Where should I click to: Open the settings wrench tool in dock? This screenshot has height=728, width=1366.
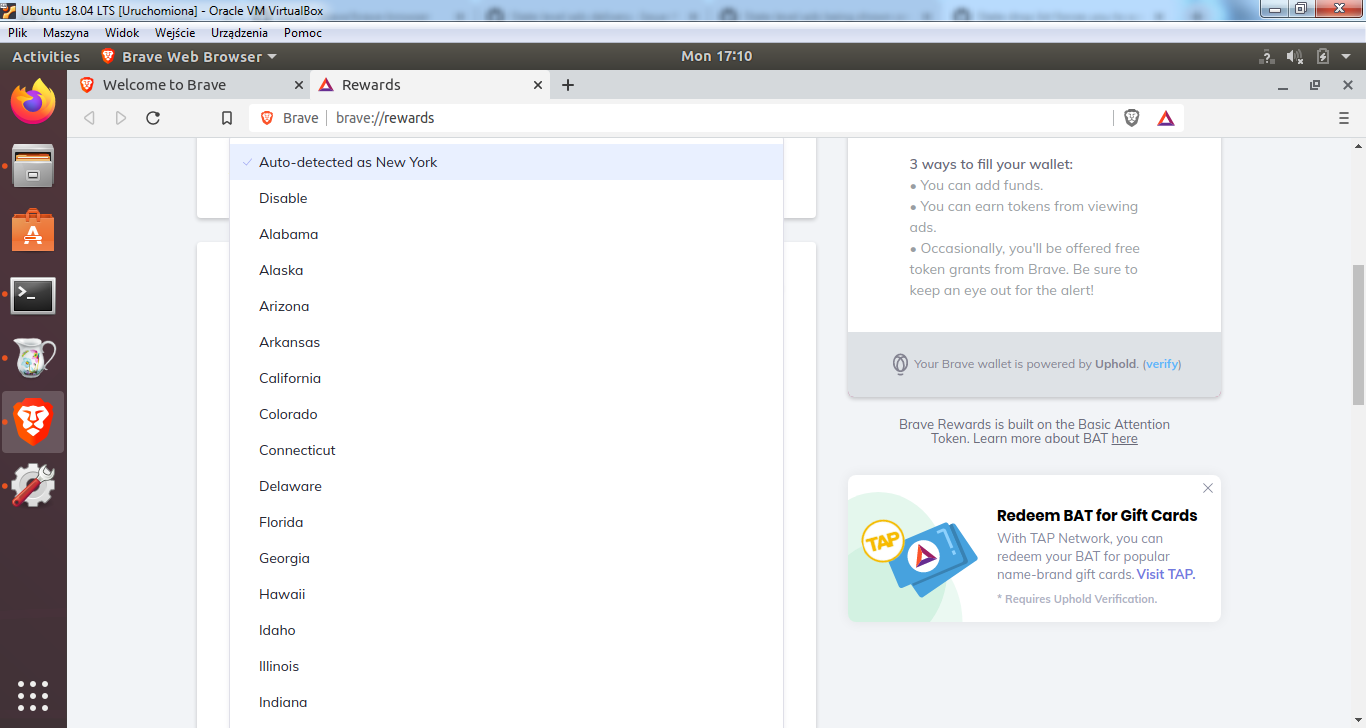tap(33, 486)
